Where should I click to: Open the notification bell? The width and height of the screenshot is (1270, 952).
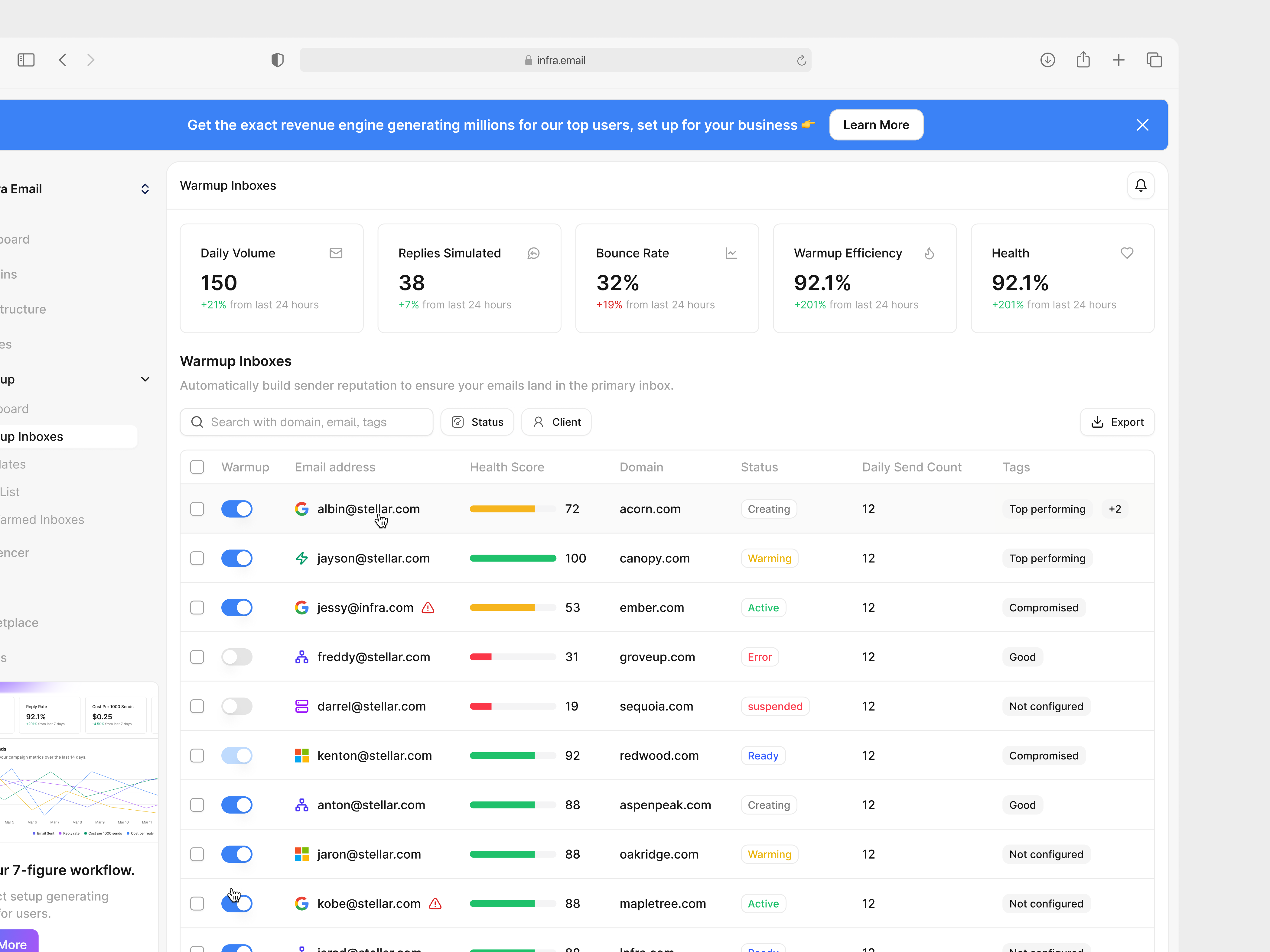click(1141, 185)
